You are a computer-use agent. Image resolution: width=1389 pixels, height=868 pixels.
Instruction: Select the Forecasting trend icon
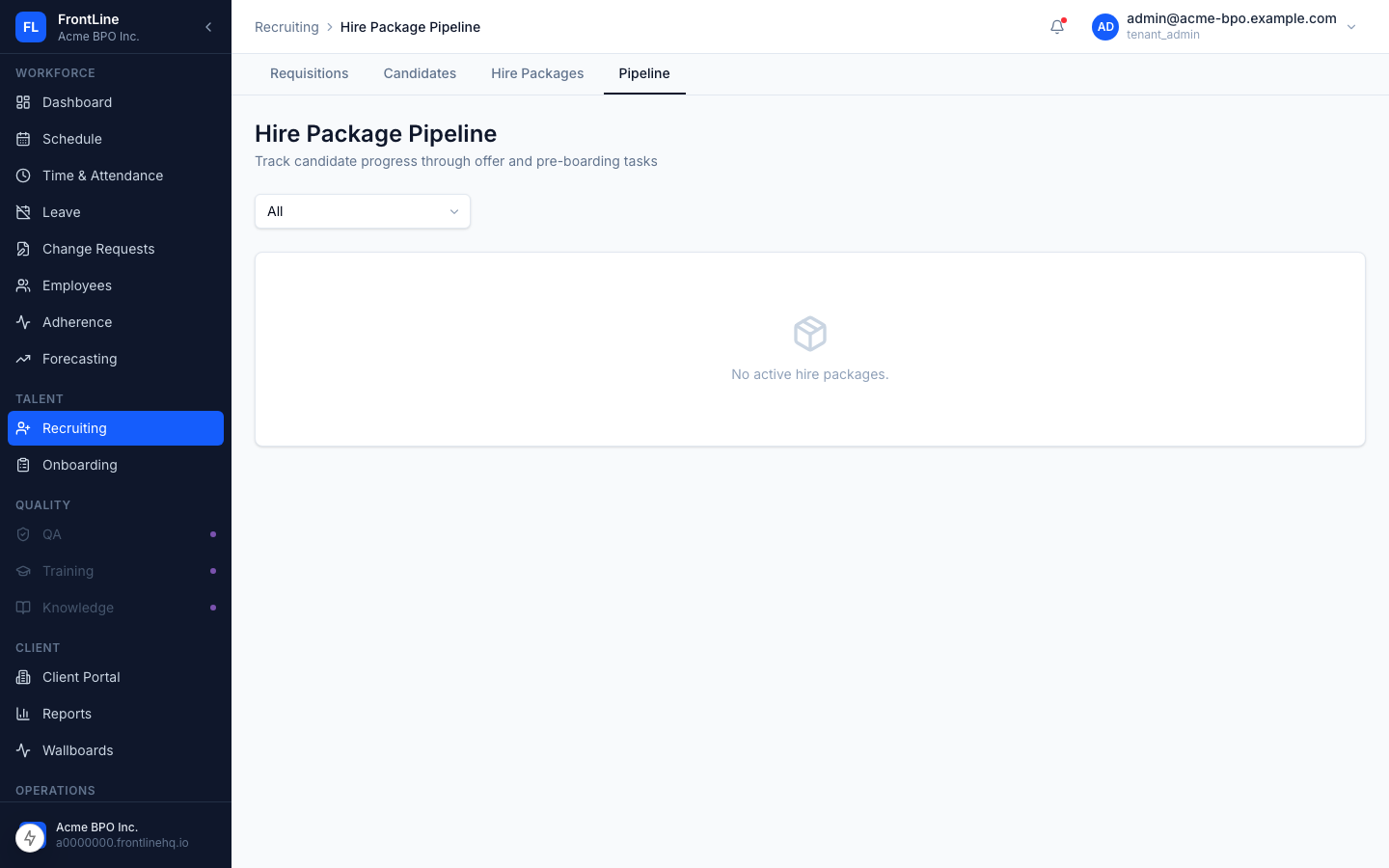tap(24, 359)
